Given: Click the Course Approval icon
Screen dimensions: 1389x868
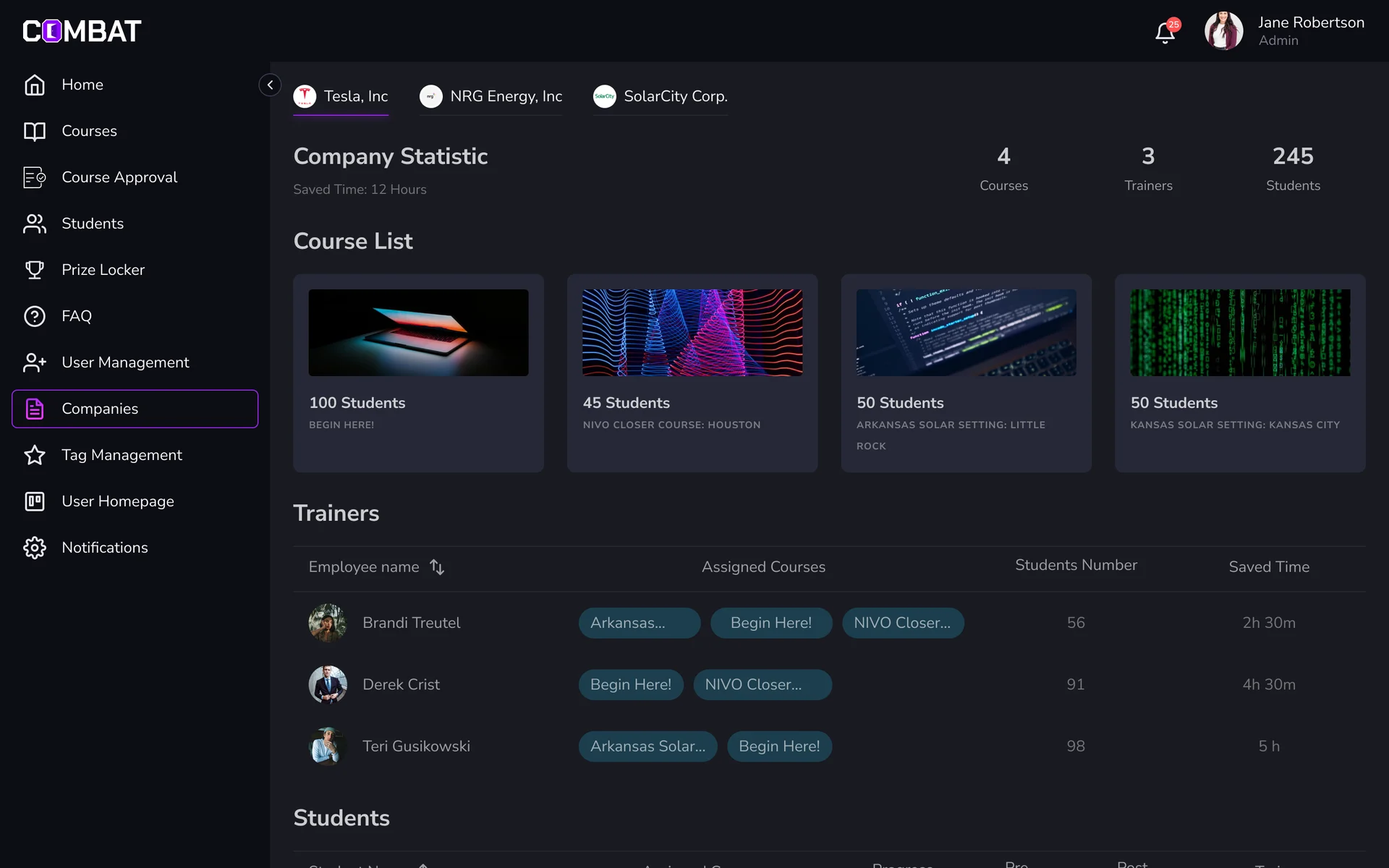Looking at the screenshot, I should (35, 177).
